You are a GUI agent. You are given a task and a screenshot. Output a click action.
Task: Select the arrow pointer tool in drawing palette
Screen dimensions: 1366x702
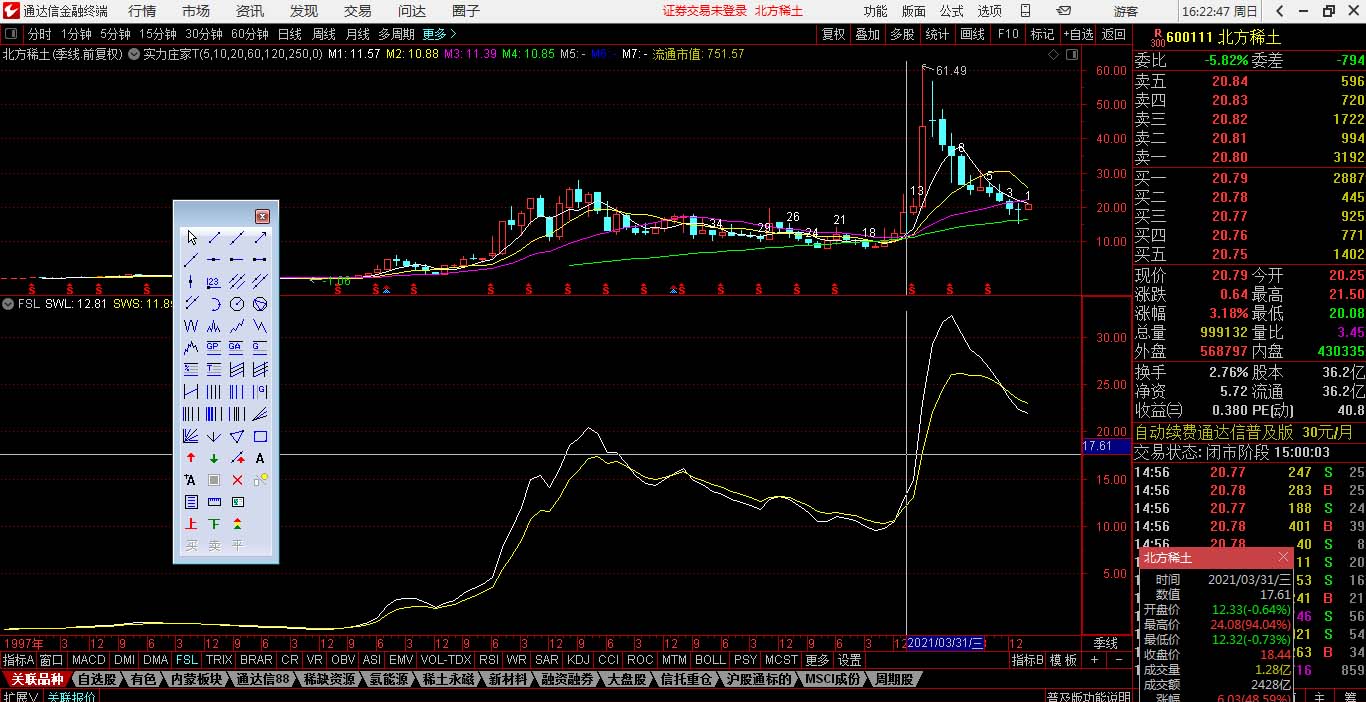coord(191,237)
